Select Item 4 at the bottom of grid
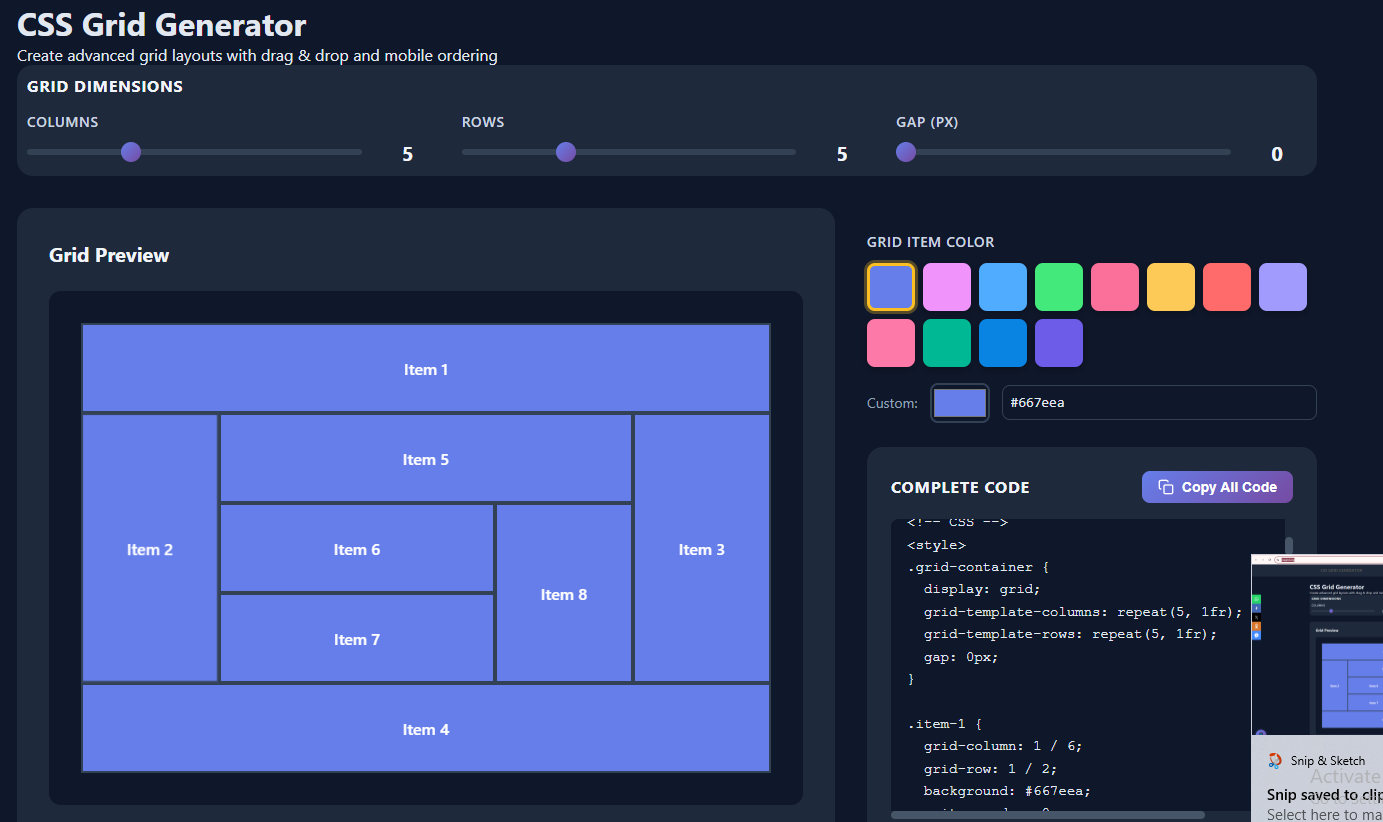Screen dimensions: 1383x822 pos(426,728)
